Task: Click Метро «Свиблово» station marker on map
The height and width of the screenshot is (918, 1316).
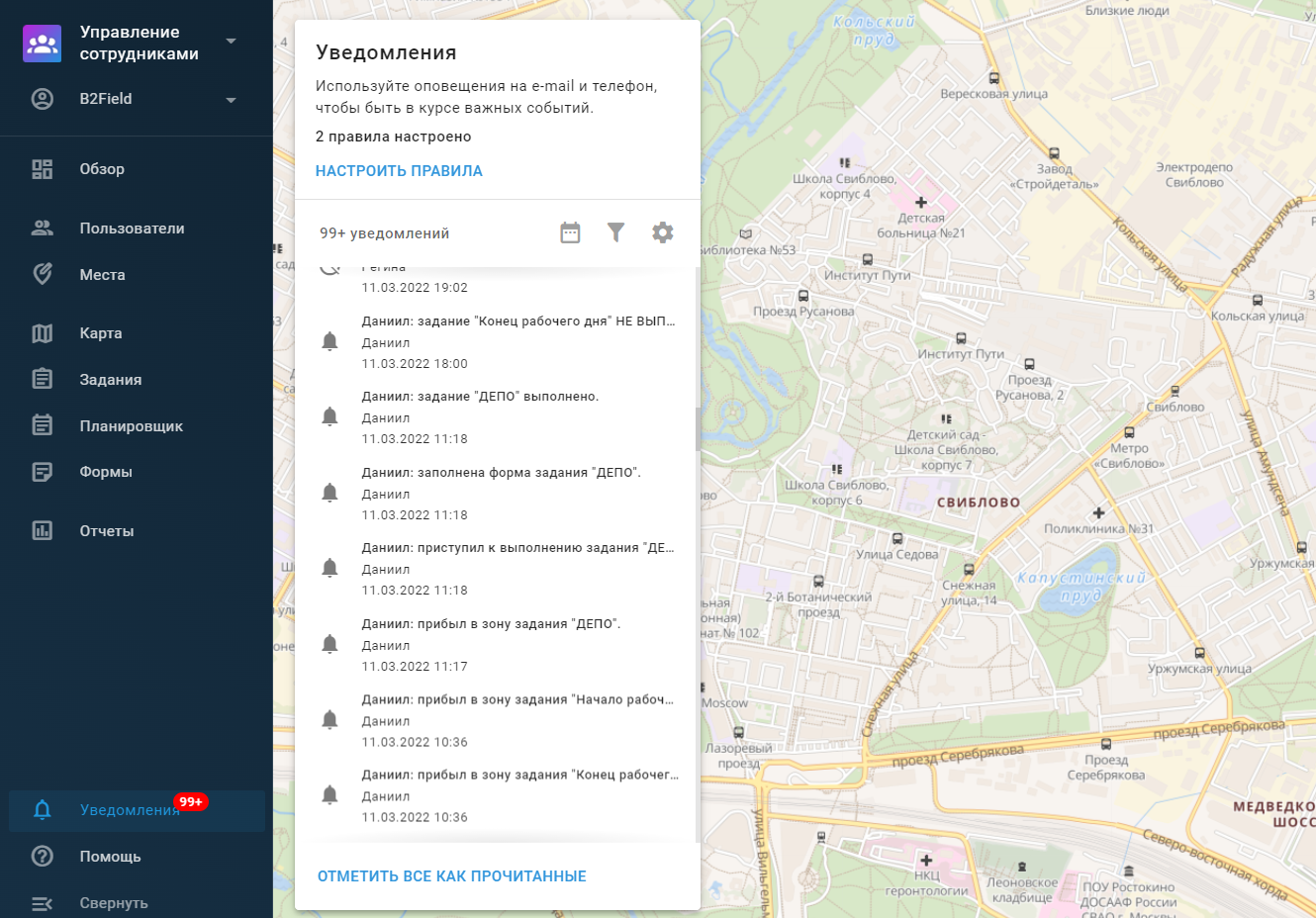Action: pos(1129,432)
